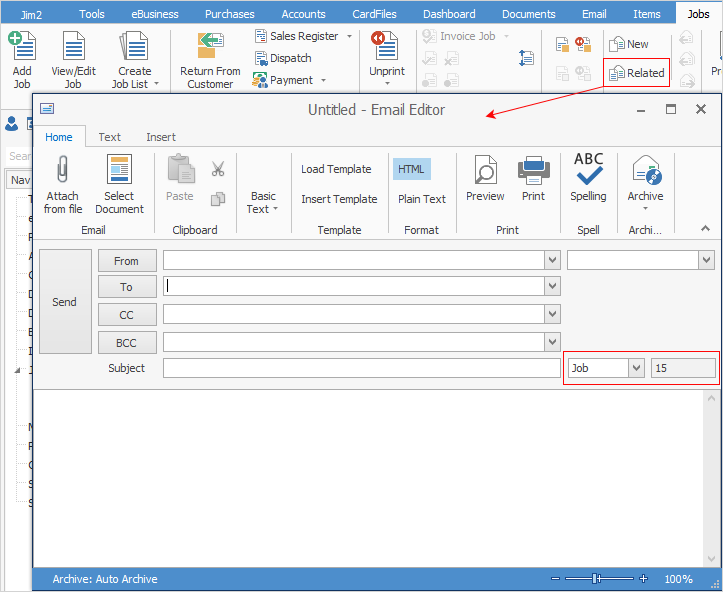Viewport: 723px width, 592px height.
Task: Click Return From Customer icon
Action: pyautogui.click(x=210, y=60)
